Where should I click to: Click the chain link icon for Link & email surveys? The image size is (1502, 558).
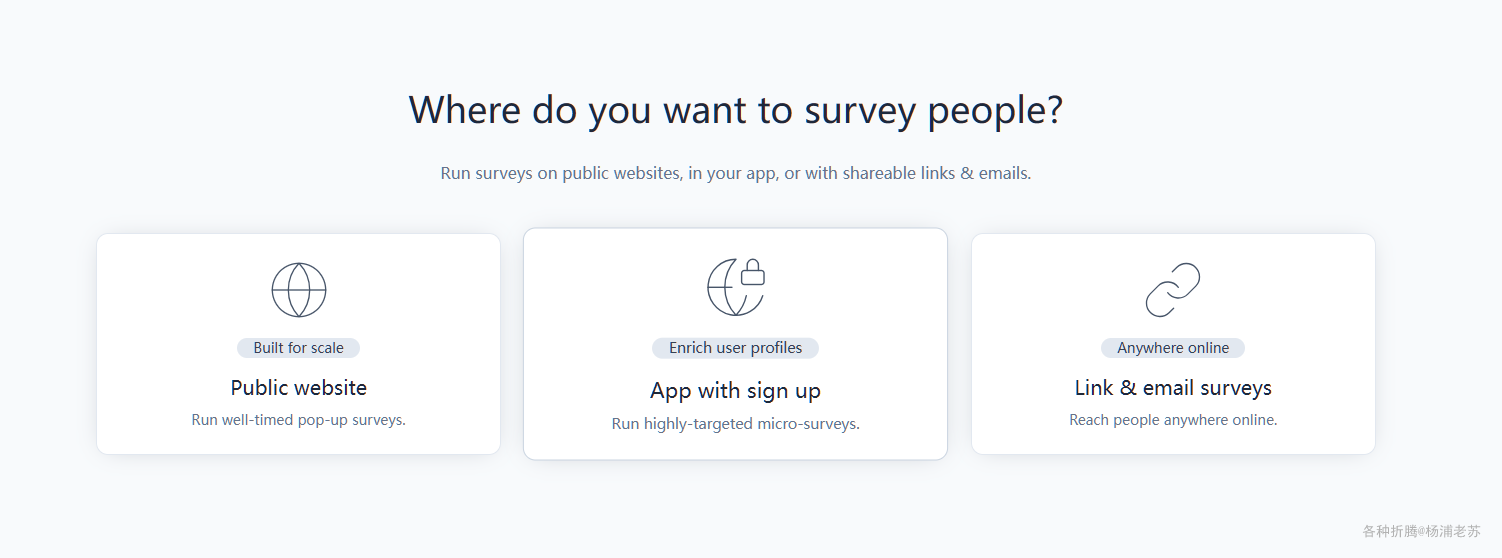[x=1173, y=290]
